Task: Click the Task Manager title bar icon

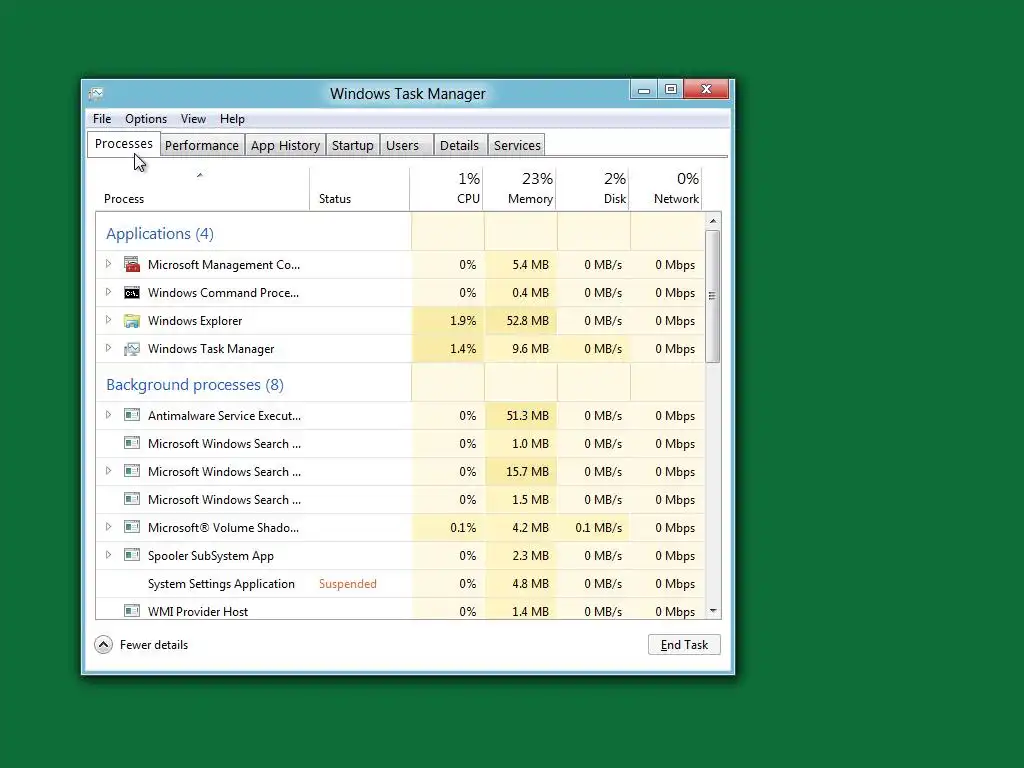Action: tap(96, 94)
